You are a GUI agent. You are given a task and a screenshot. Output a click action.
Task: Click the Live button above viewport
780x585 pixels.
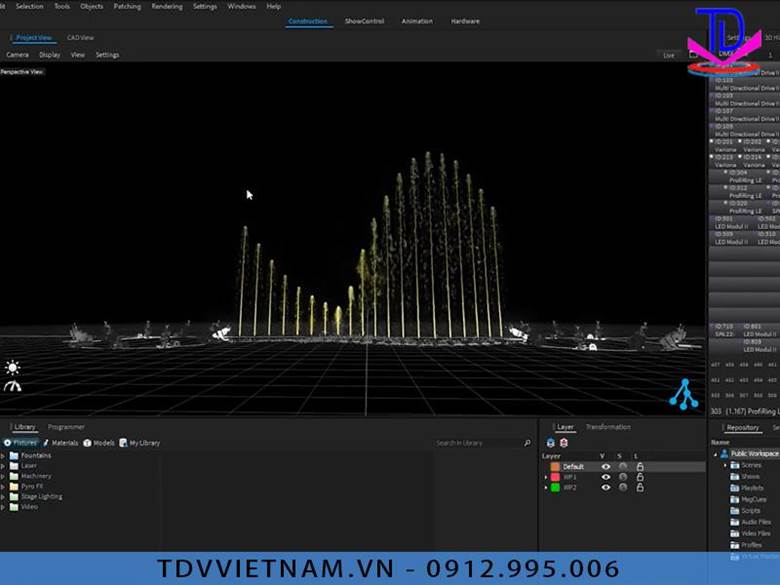pos(669,55)
